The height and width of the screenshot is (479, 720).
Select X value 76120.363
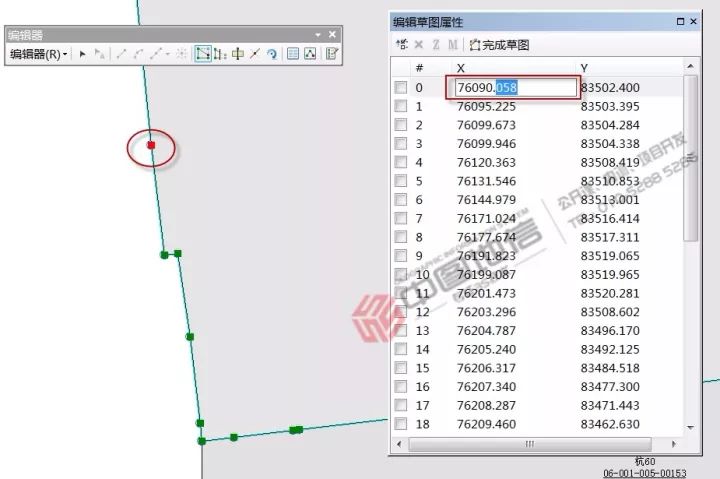click(486, 162)
